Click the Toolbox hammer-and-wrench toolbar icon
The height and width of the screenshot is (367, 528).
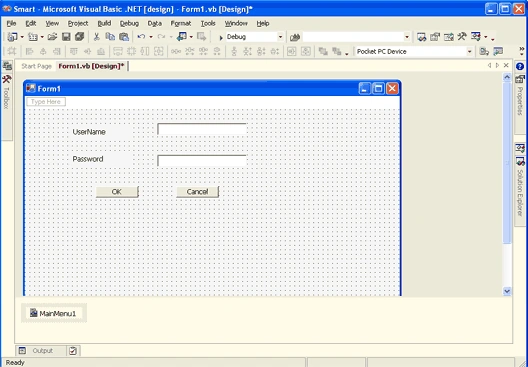(x=462, y=36)
